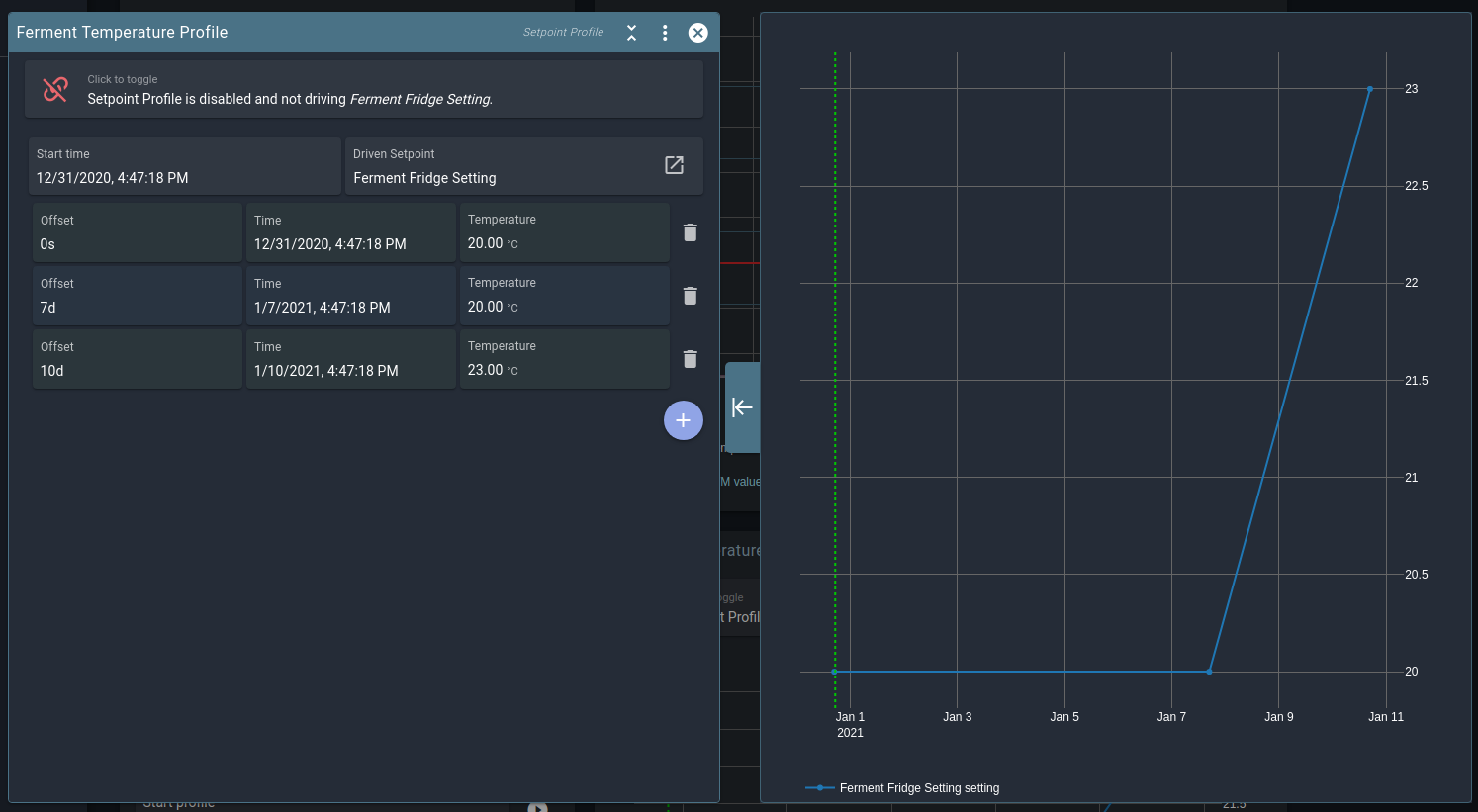
Task: Close the Ferment Temperature Profile dialog
Action: coord(698,33)
